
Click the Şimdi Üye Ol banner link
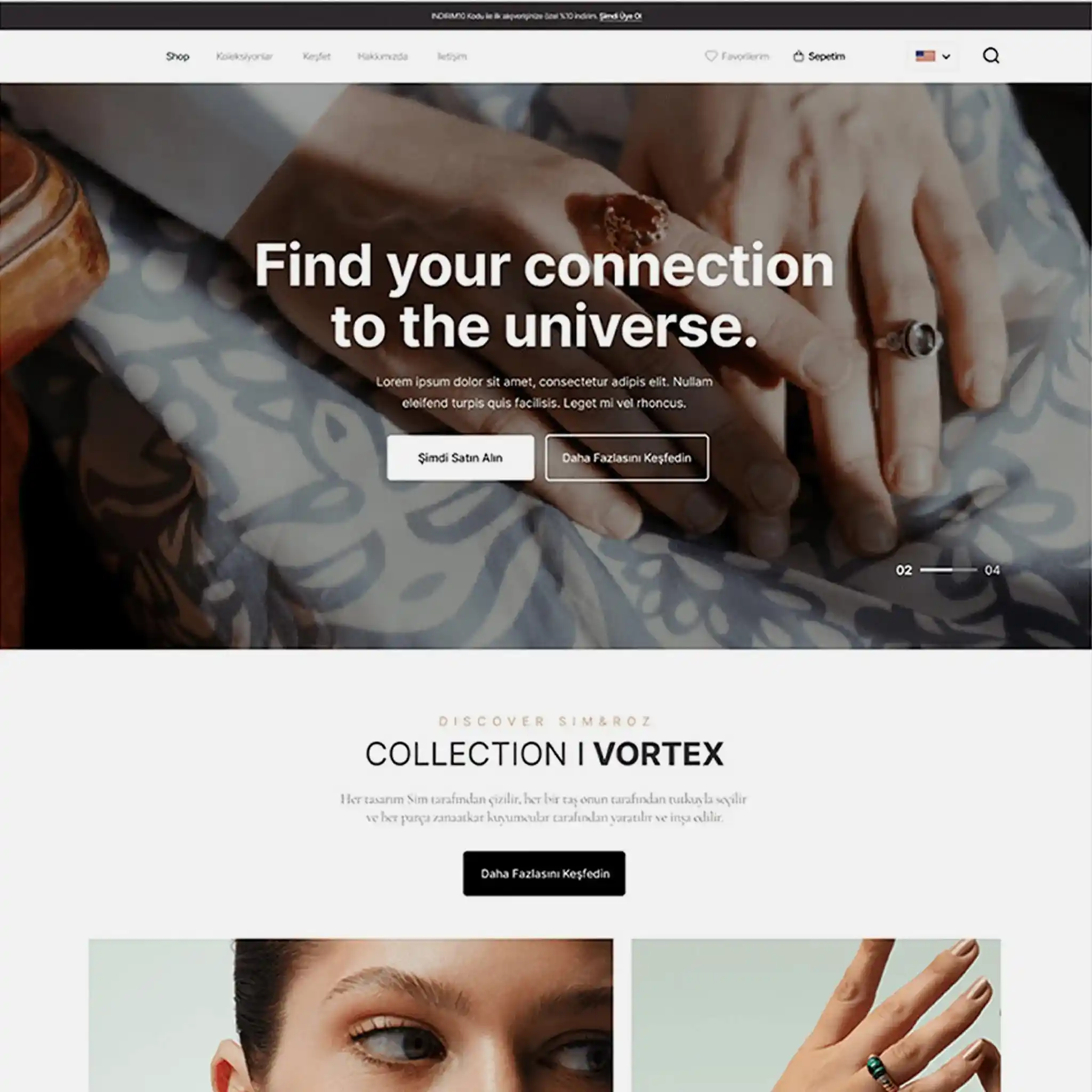(x=621, y=17)
